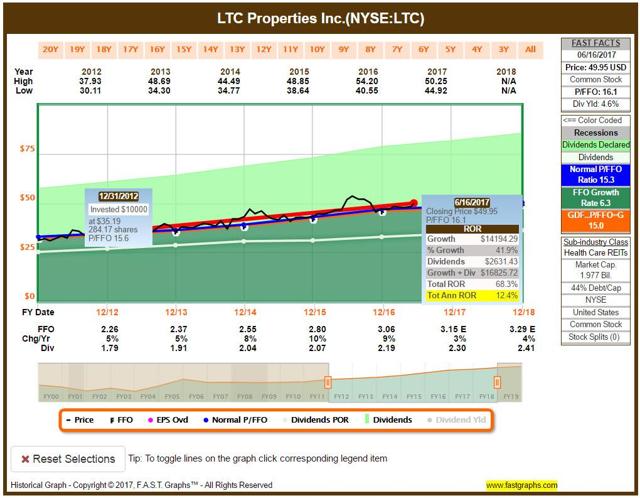Click the Price: 49.95 USD entry
Screen dimensions: 640x498
pos(596,67)
